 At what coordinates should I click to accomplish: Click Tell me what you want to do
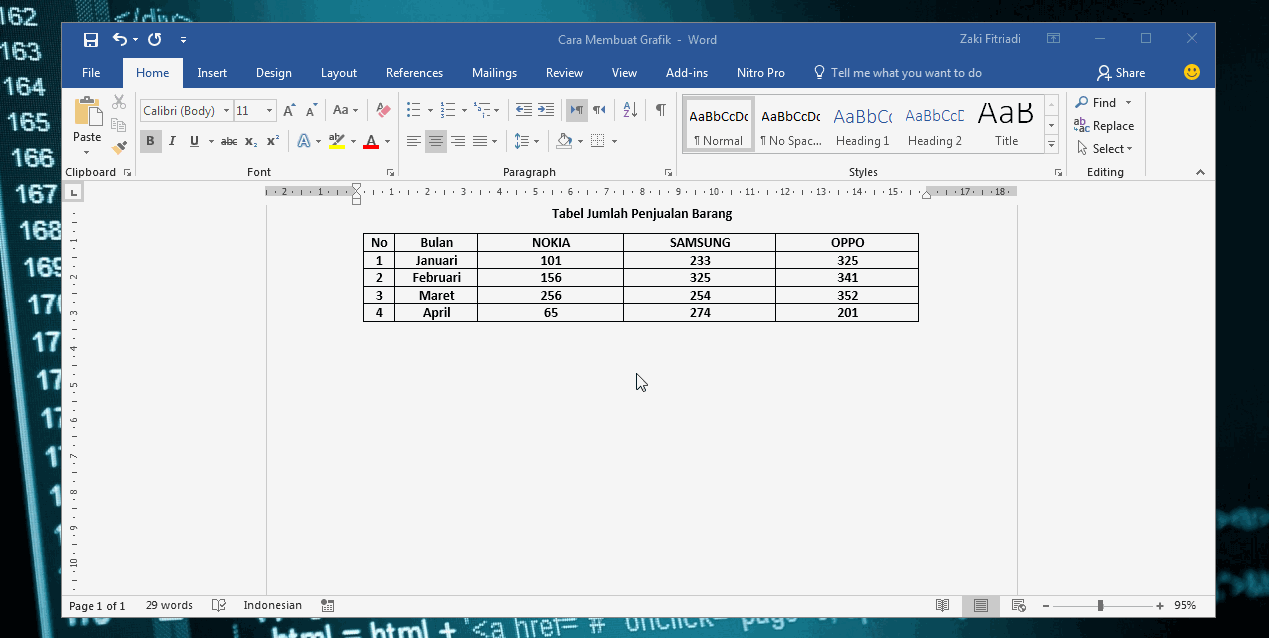897,73
